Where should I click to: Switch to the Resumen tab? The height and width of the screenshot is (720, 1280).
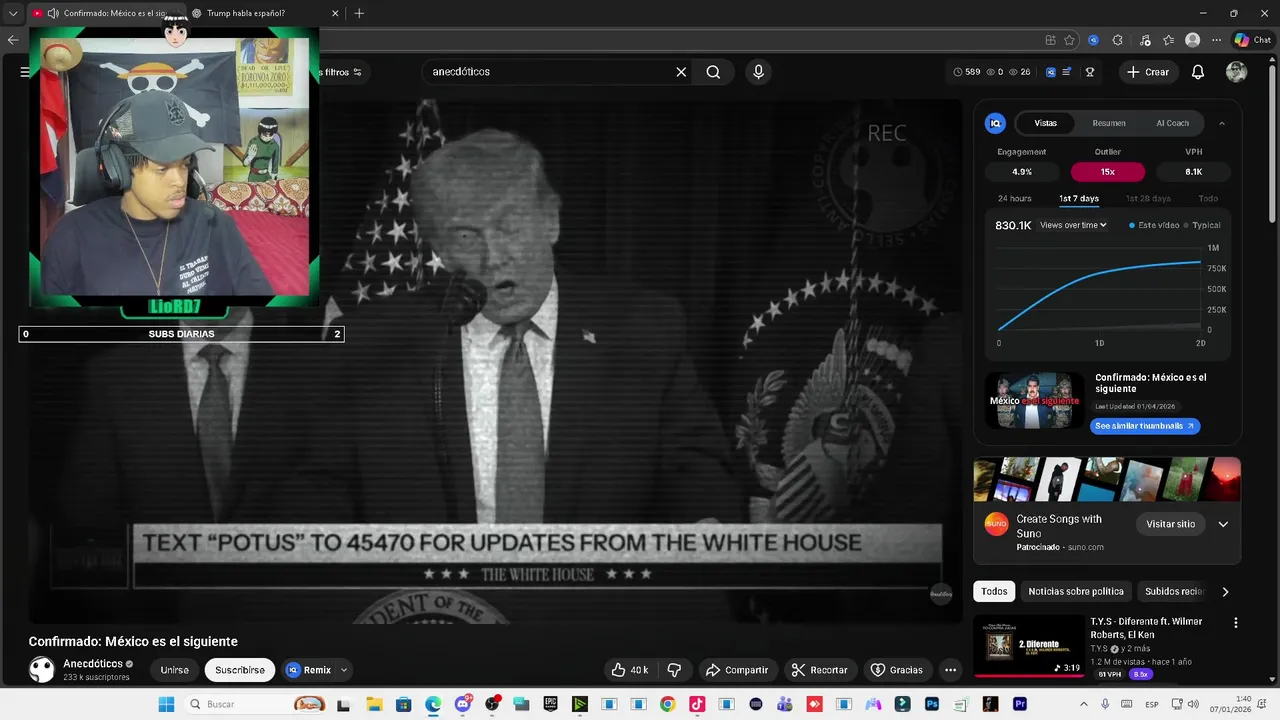click(x=1108, y=123)
